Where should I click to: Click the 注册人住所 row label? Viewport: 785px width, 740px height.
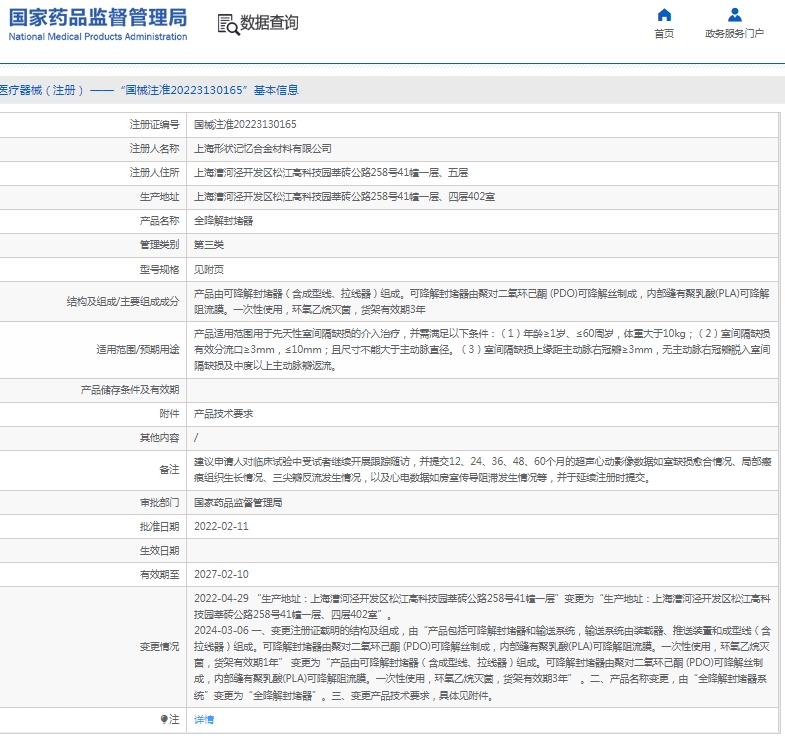(x=154, y=172)
